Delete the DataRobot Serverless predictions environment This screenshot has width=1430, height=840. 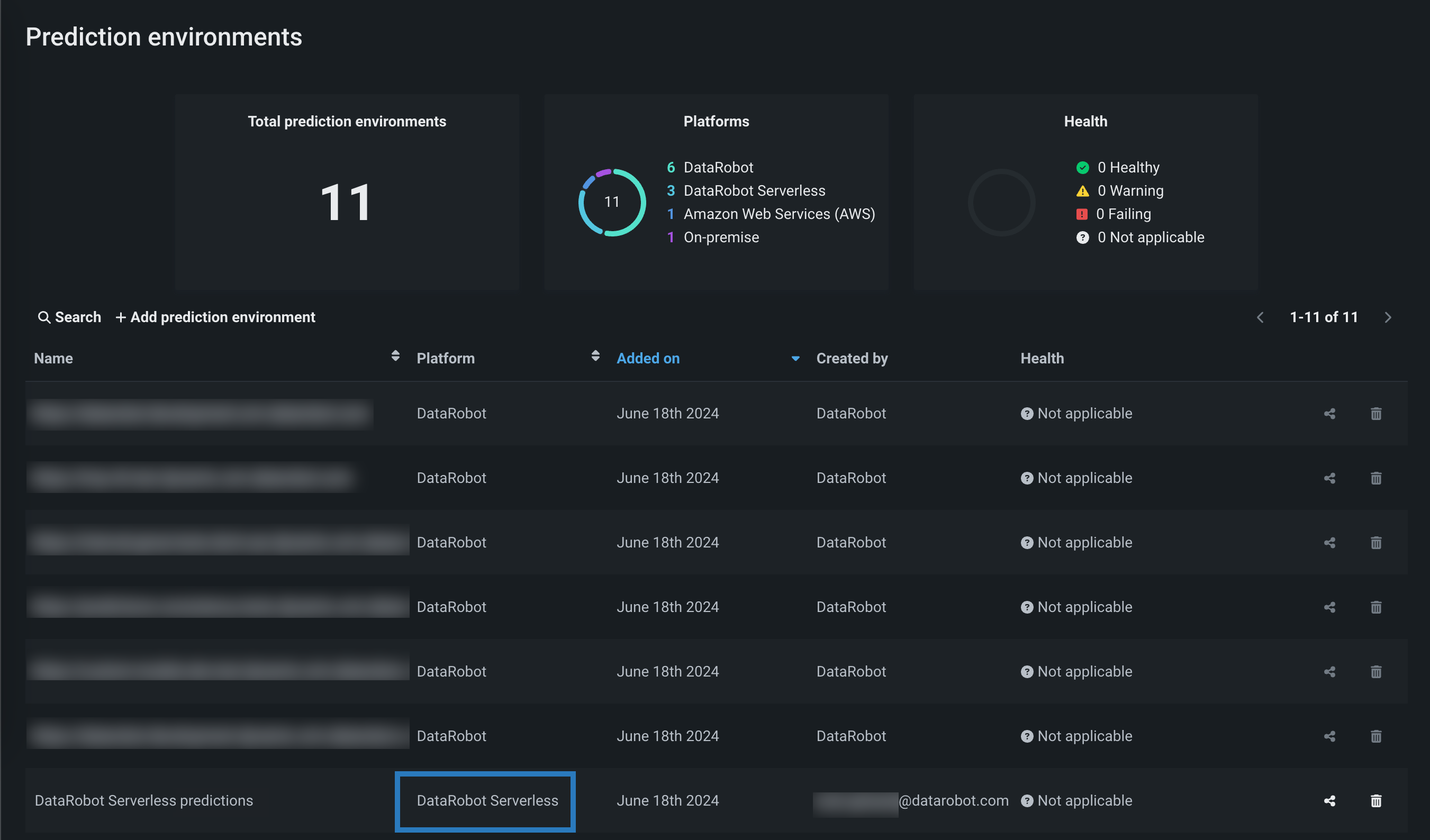click(1375, 800)
